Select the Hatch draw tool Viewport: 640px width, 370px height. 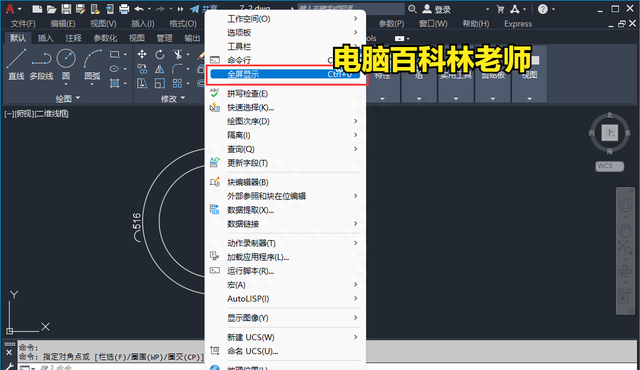pyautogui.click(x=114, y=83)
